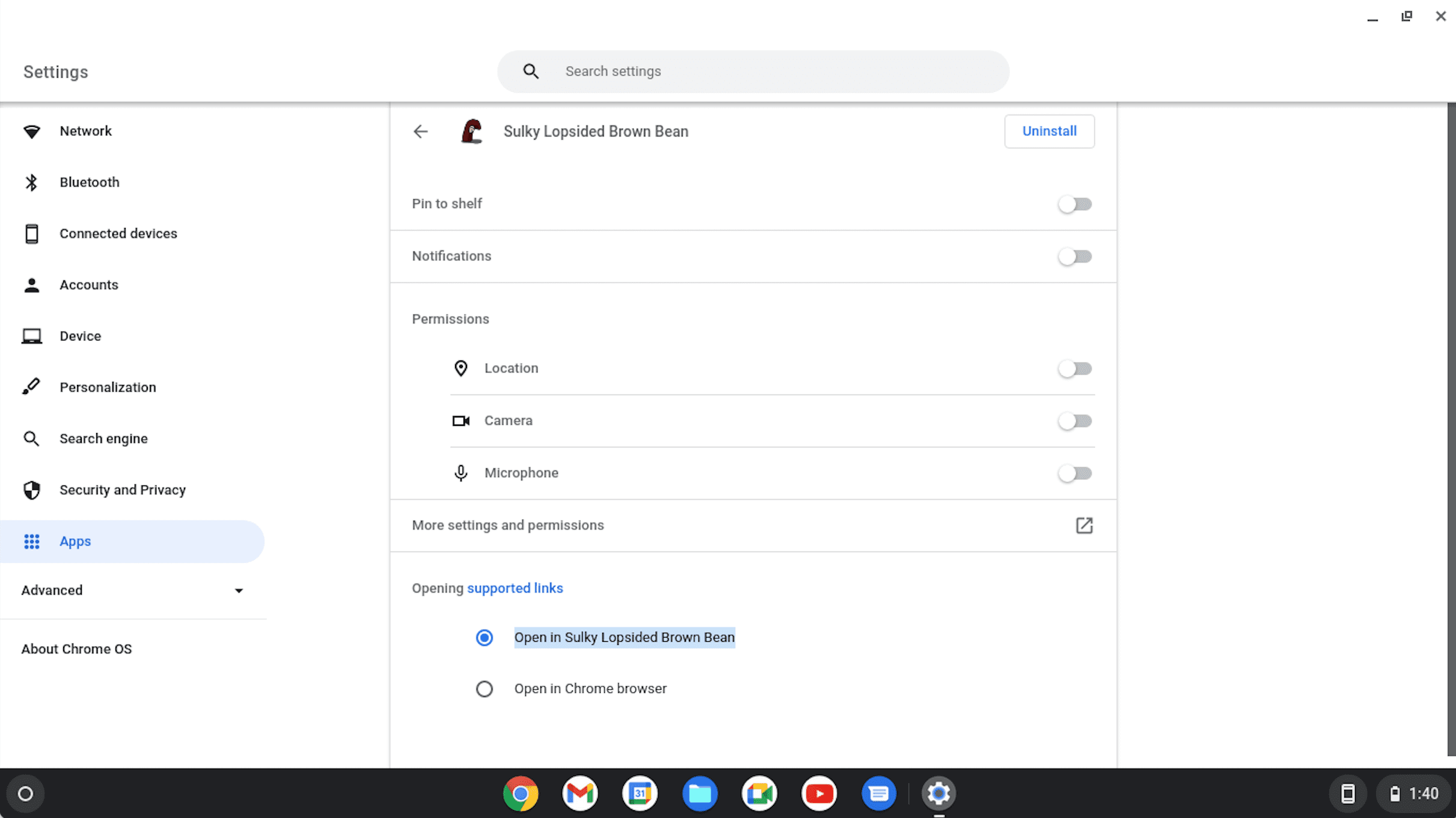Toggle the Pin to shelf switch
This screenshot has width=1456, height=818.
[x=1075, y=204]
